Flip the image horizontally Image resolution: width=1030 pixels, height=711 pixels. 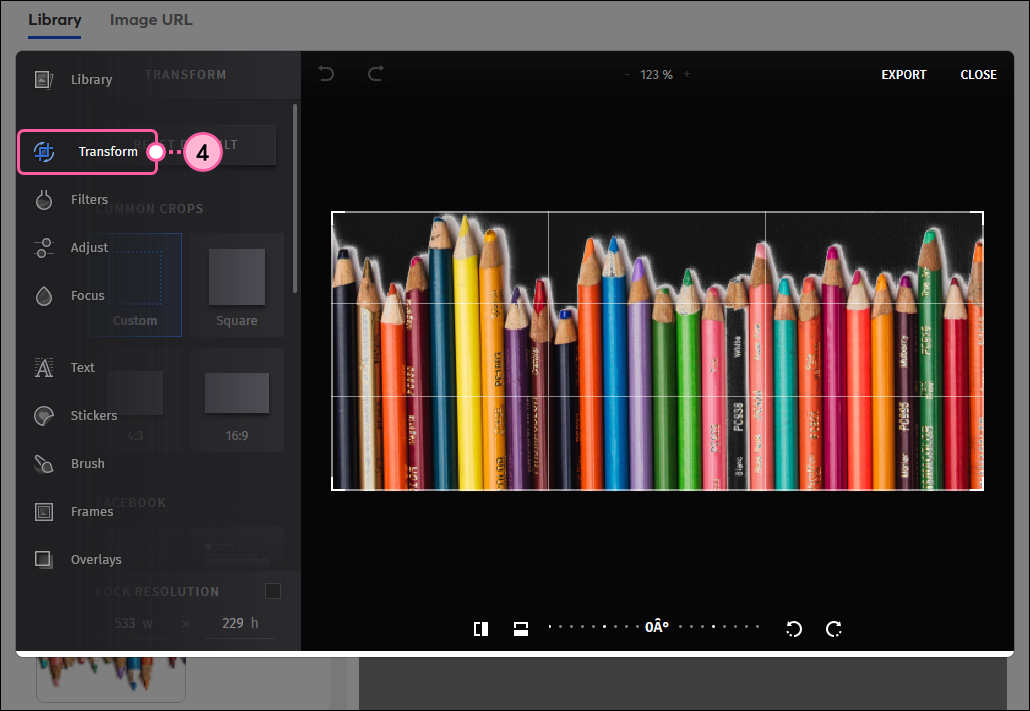point(481,629)
